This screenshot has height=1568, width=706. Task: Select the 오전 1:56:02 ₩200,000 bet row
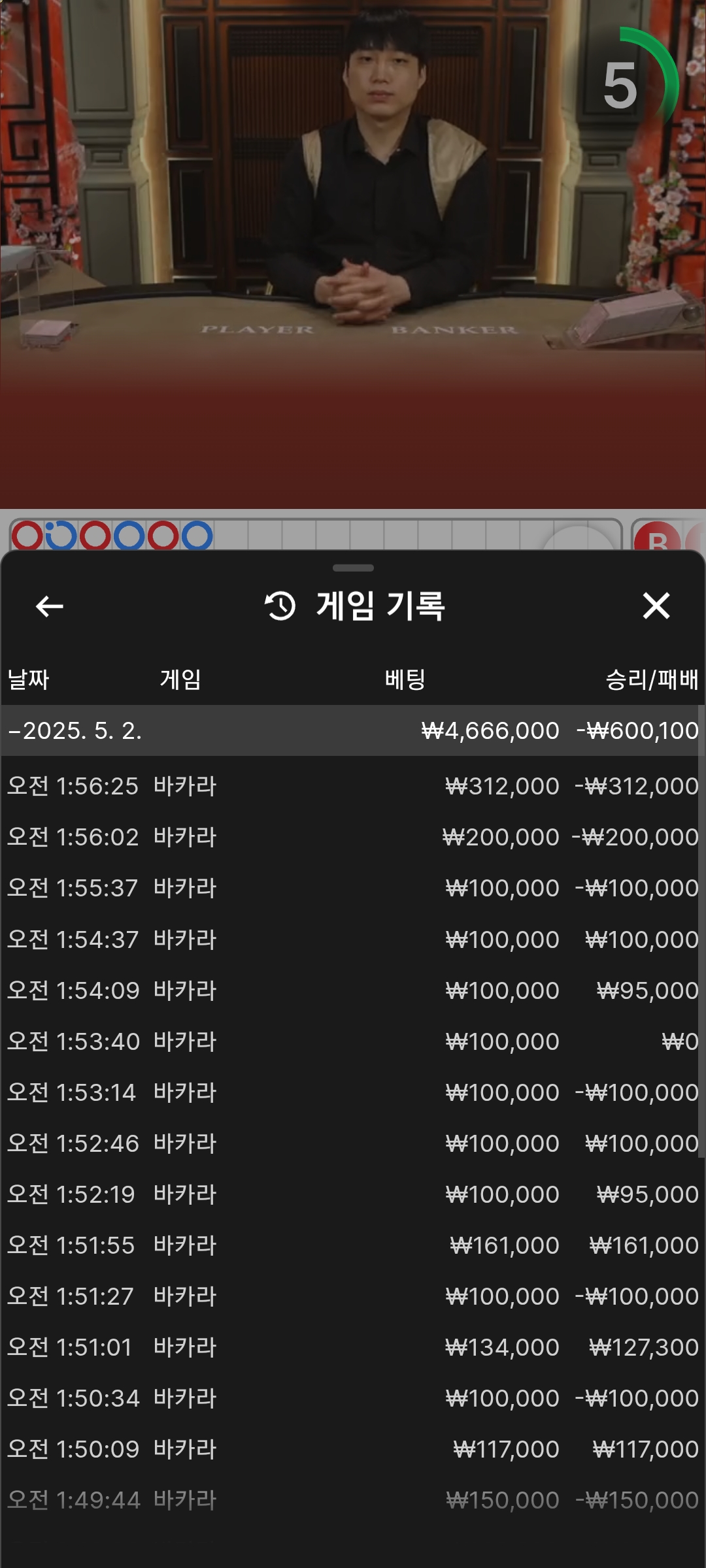(x=353, y=837)
